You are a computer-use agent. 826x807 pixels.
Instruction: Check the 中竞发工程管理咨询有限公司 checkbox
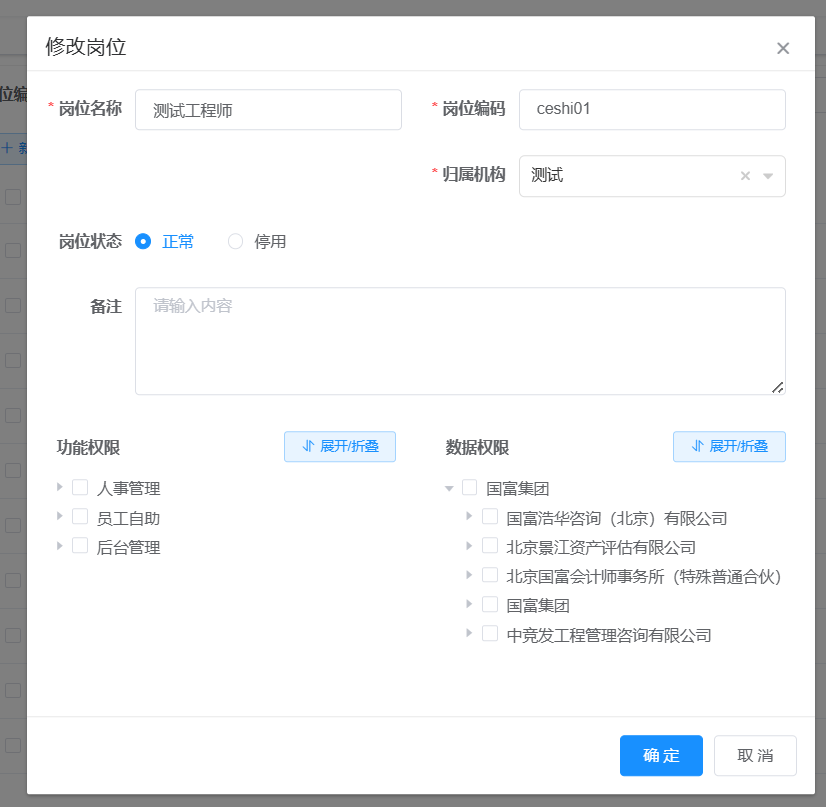point(490,633)
